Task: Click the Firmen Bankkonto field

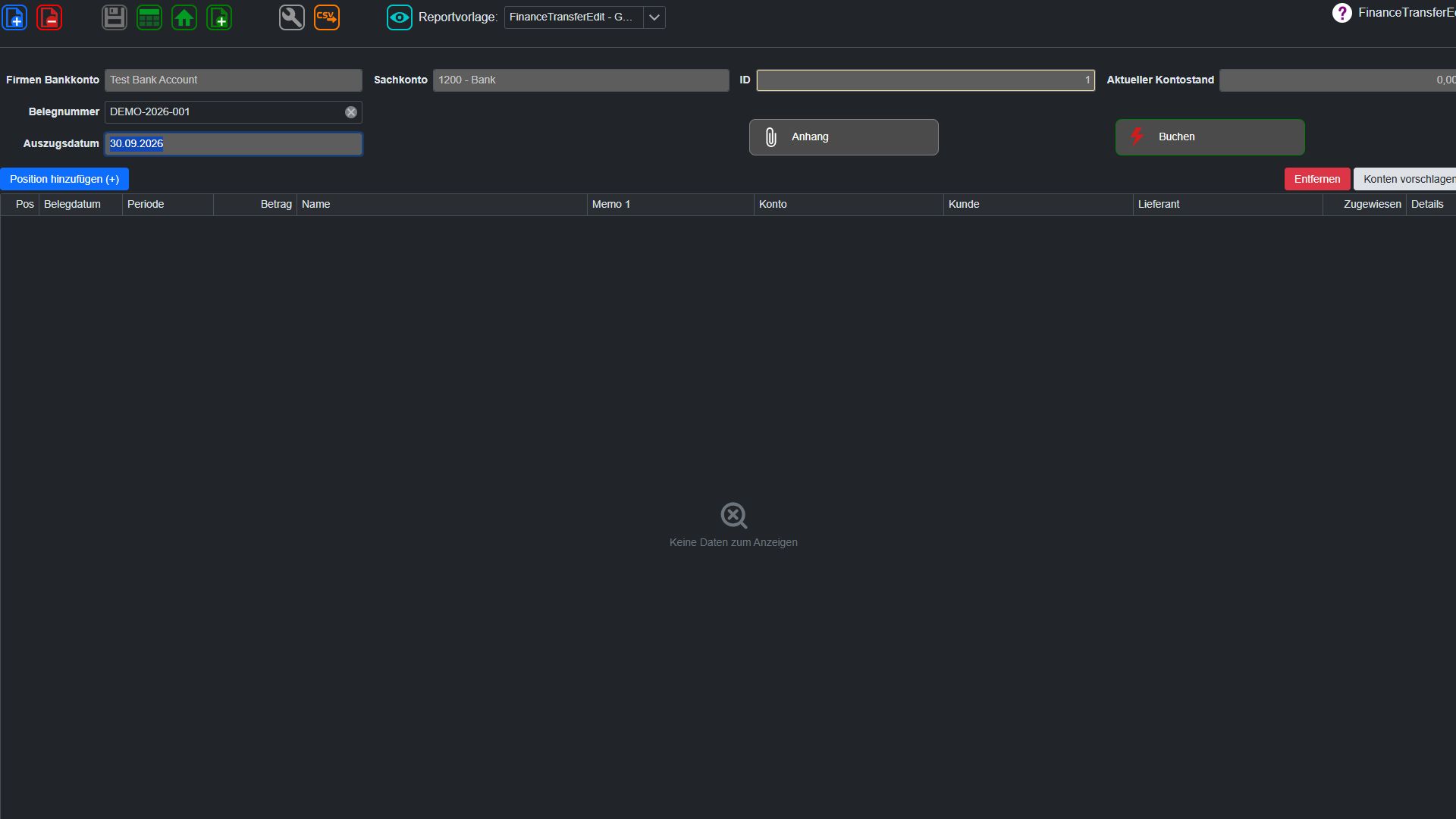Action: pyautogui.click(x=234, y=80)
